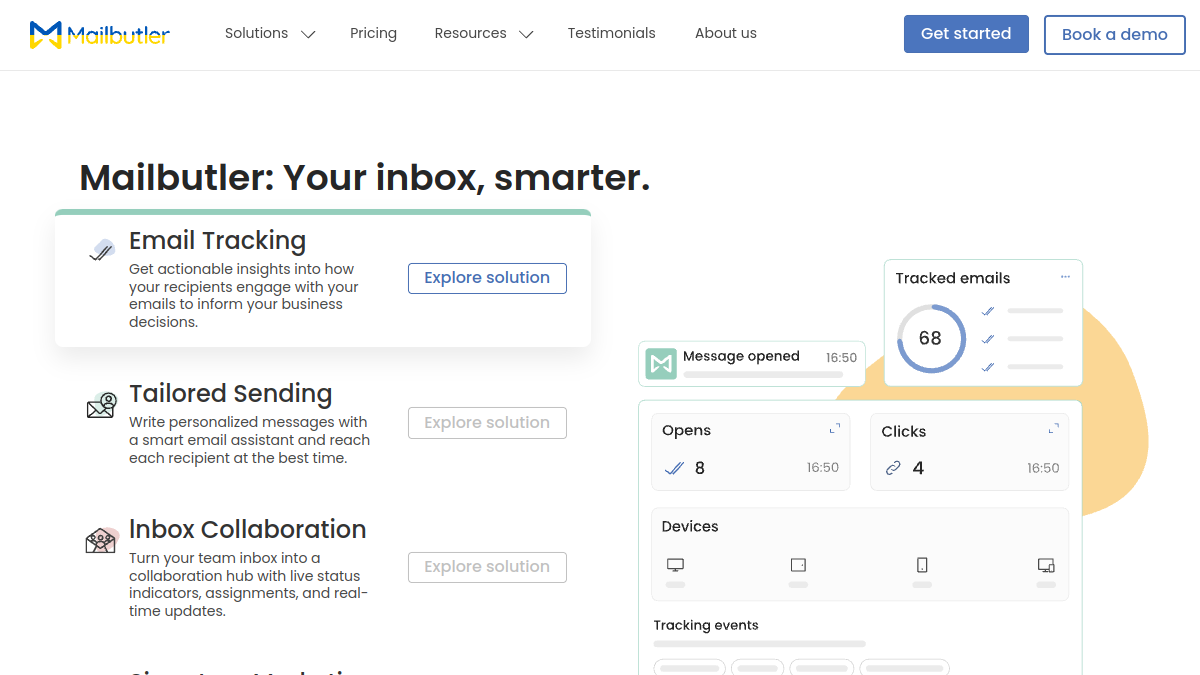Select the desktop monitor device icon
1200x675 pixels.
(675, 565)
